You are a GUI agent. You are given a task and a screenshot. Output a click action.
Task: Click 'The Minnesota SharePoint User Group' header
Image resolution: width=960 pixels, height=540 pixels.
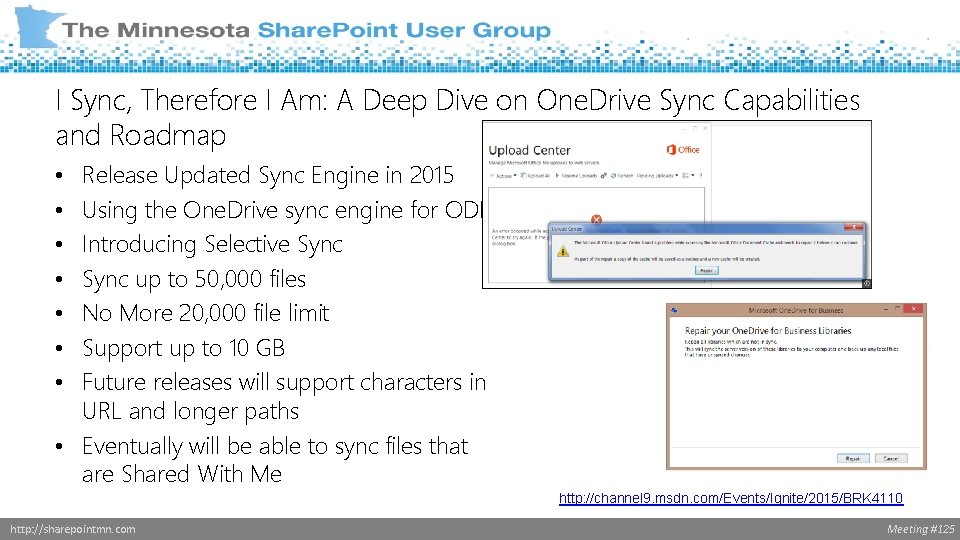[306, 29]
